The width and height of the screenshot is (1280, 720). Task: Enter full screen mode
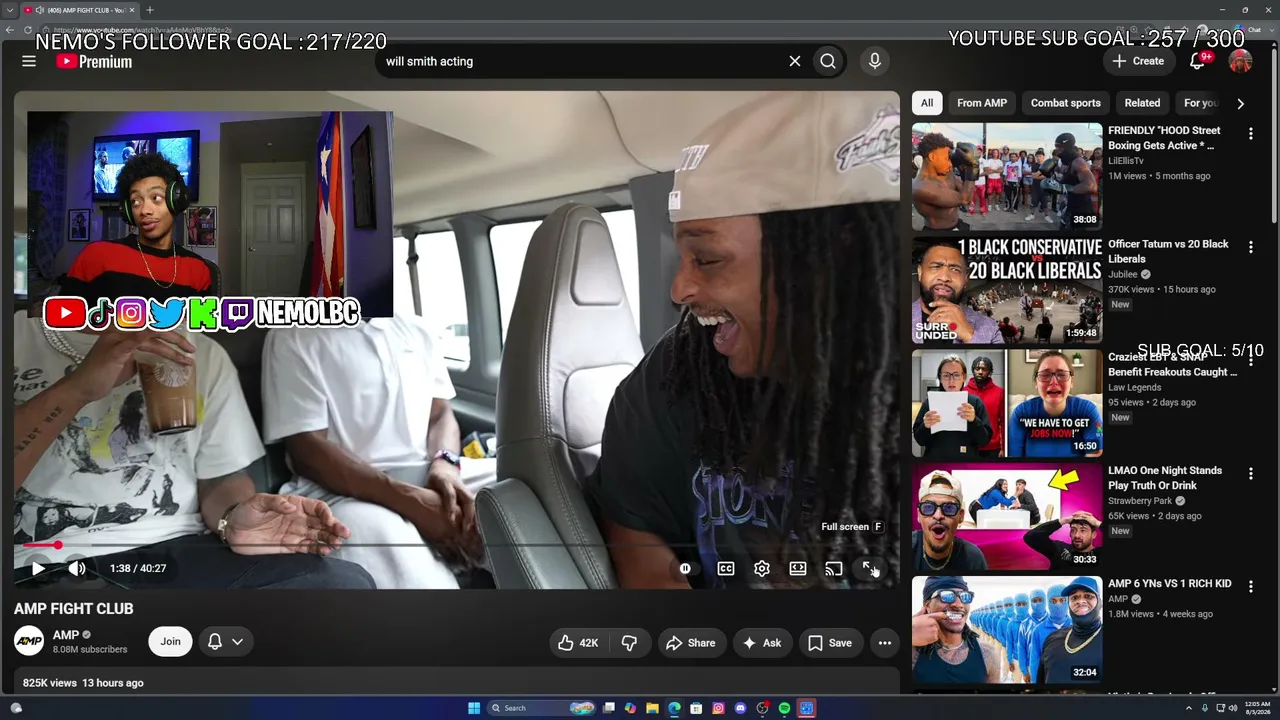[x=870, y=568]
